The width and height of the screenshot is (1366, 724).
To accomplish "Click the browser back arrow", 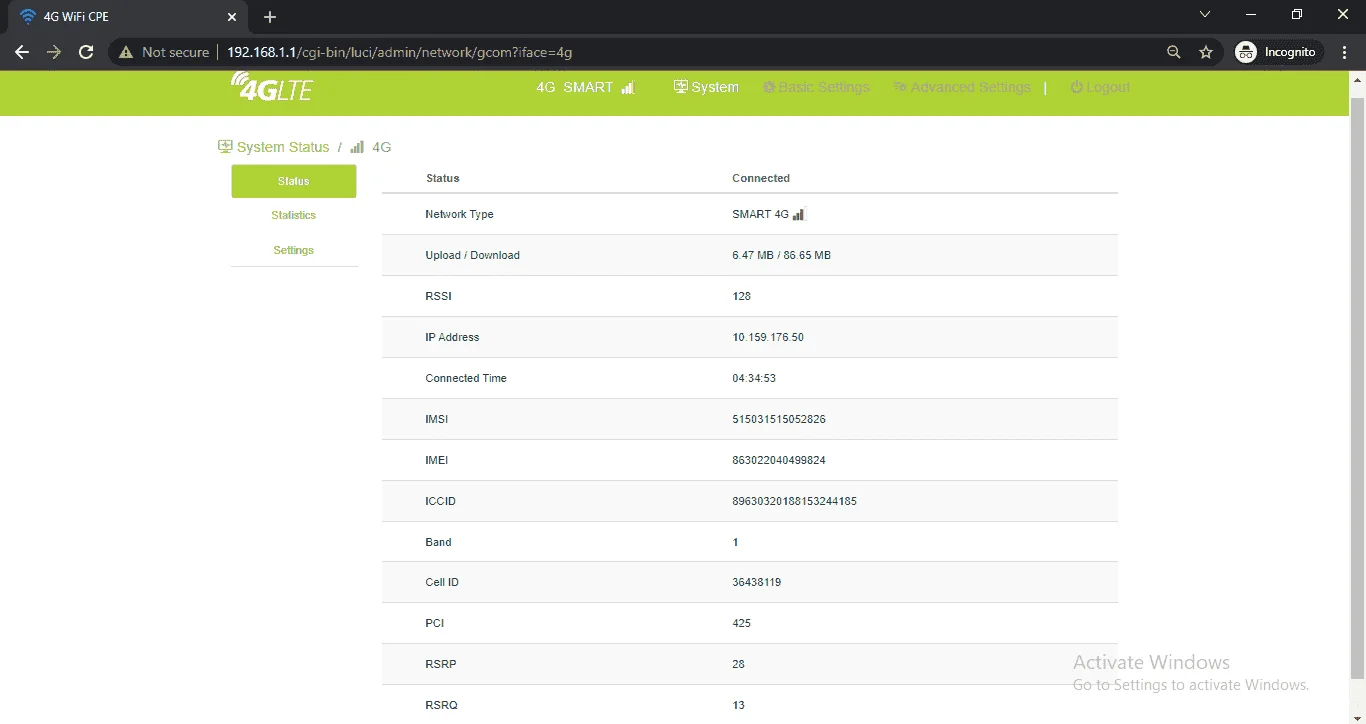I will click(22, 52).
